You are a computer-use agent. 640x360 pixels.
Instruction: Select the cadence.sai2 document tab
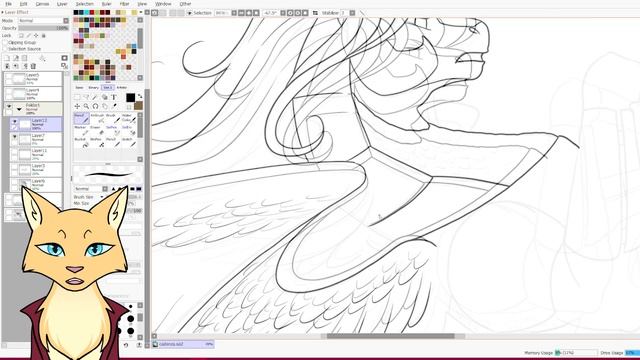[183, 344]
